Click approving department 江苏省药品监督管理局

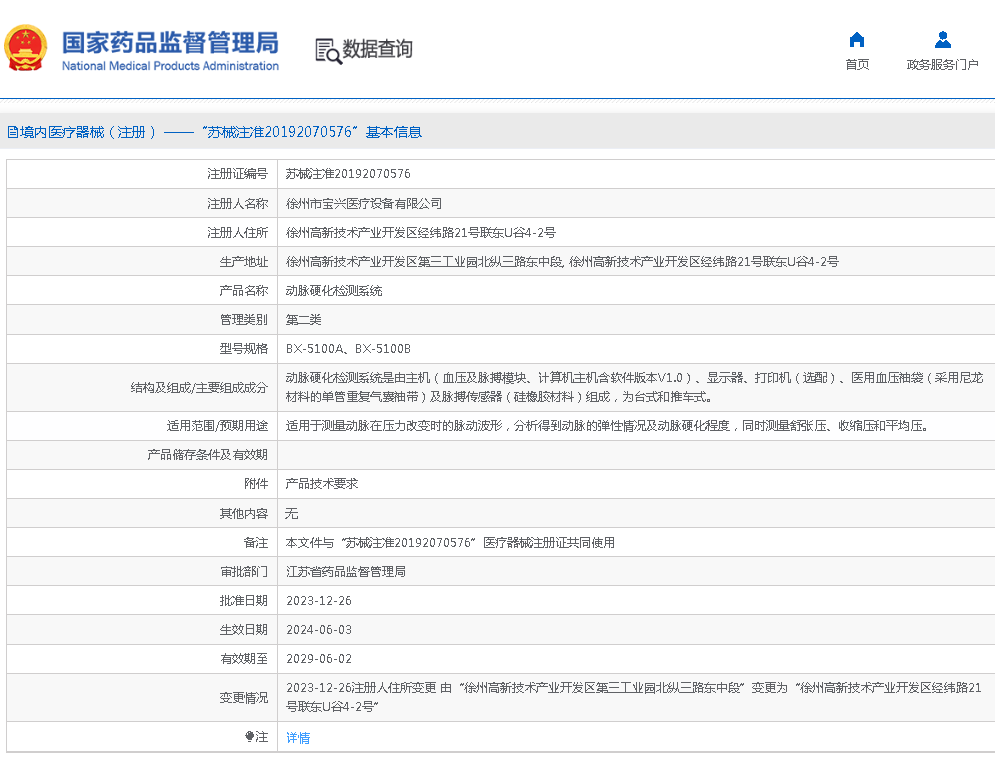point(346,572)
